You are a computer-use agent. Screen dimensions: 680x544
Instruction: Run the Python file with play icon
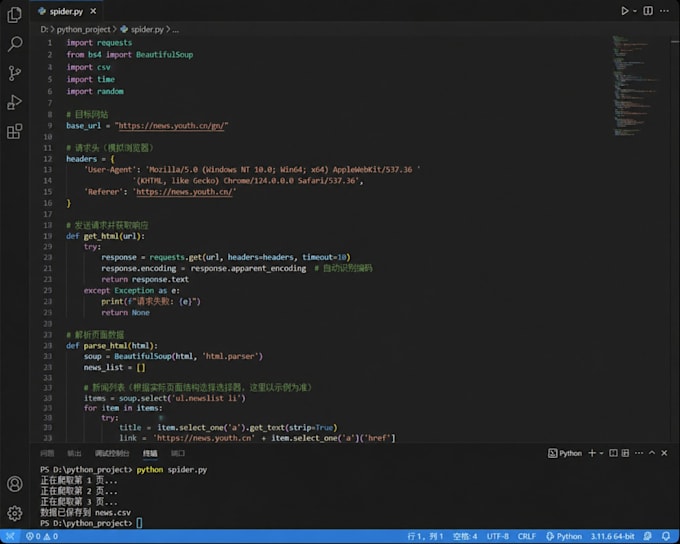(624, 11)
